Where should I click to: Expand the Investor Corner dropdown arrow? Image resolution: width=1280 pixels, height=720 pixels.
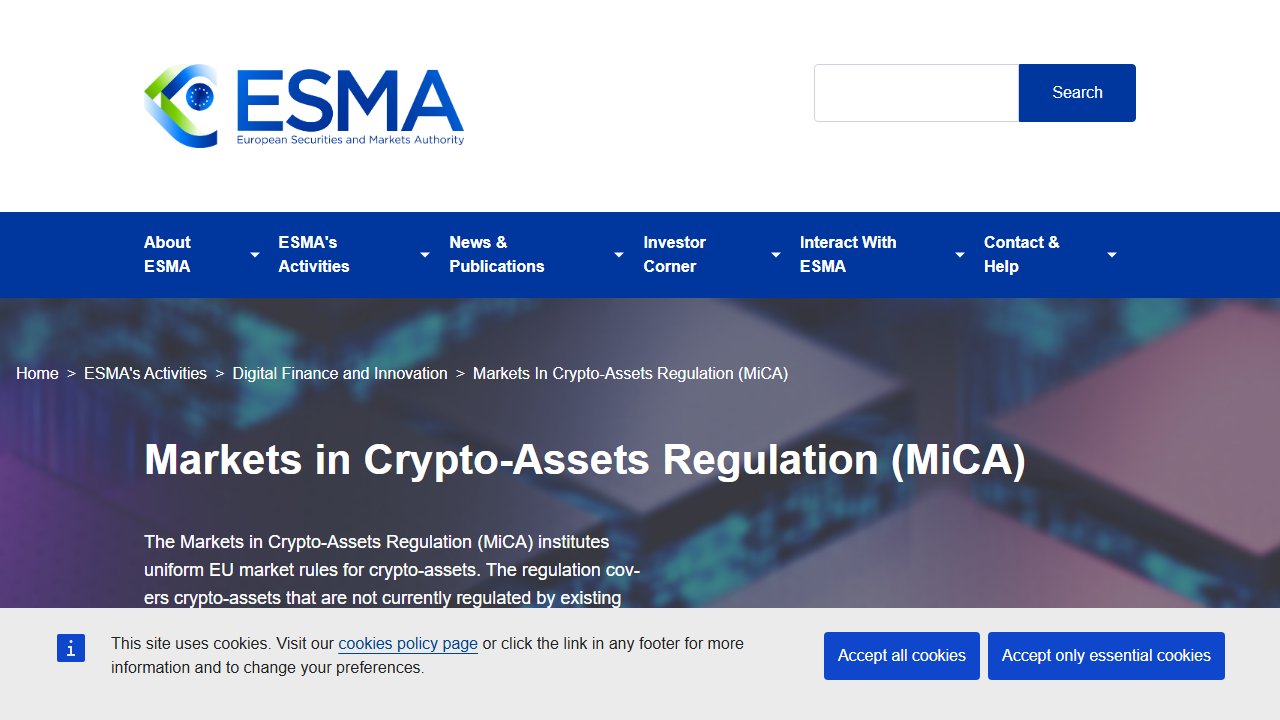(776, 255)
